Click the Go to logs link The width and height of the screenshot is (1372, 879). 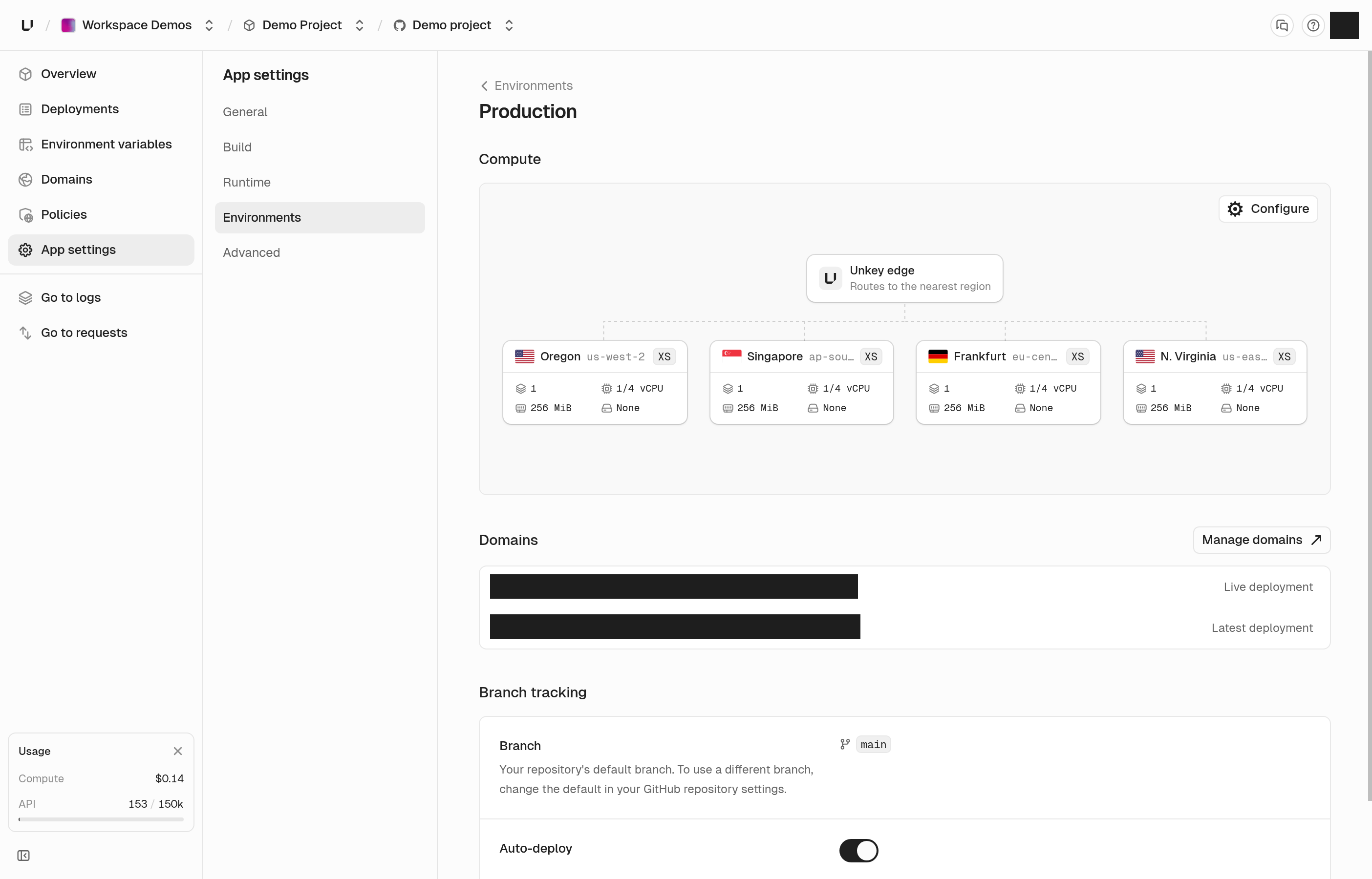click(101, 297)
